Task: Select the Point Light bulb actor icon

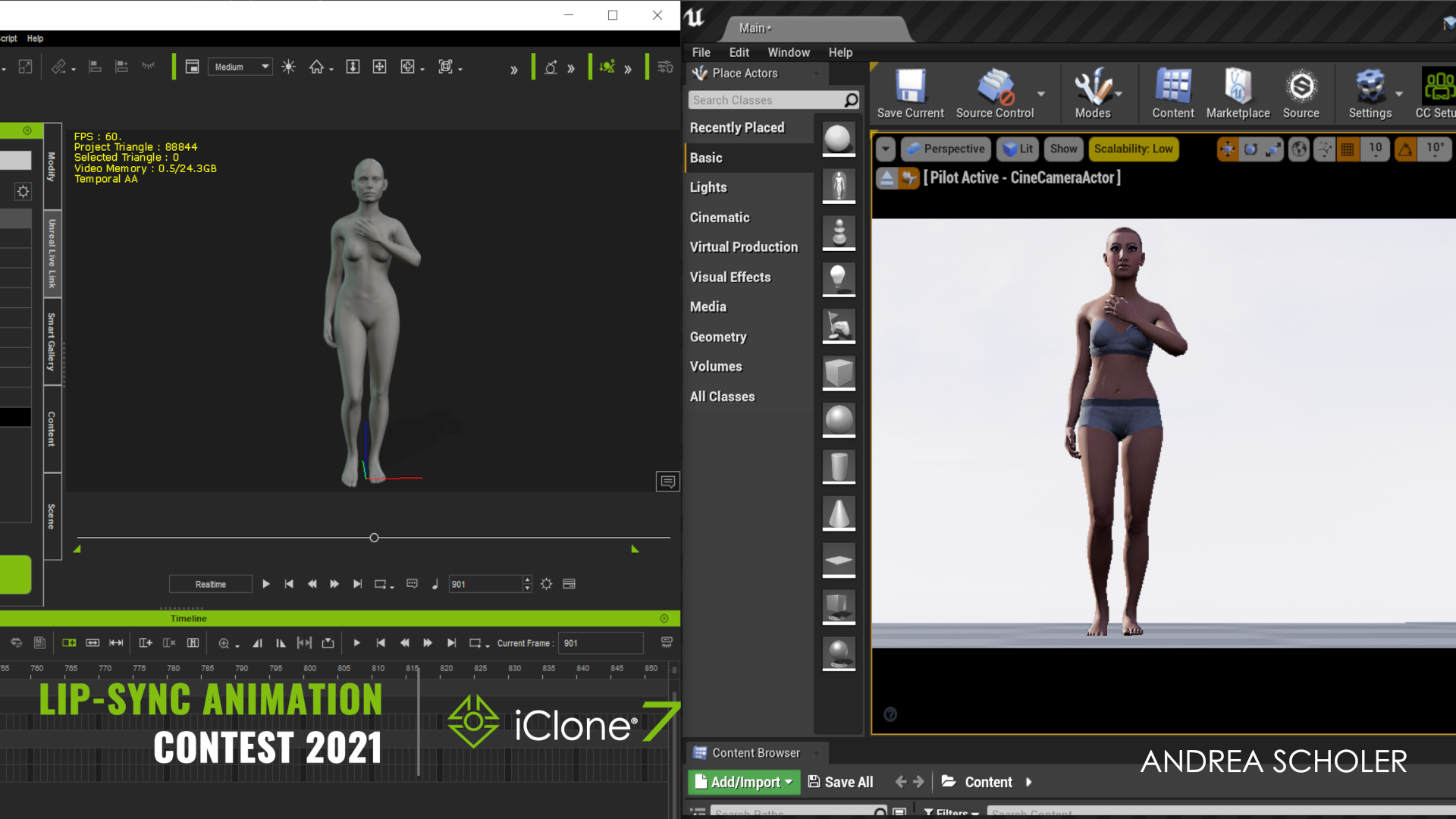Action: (839, 278)
